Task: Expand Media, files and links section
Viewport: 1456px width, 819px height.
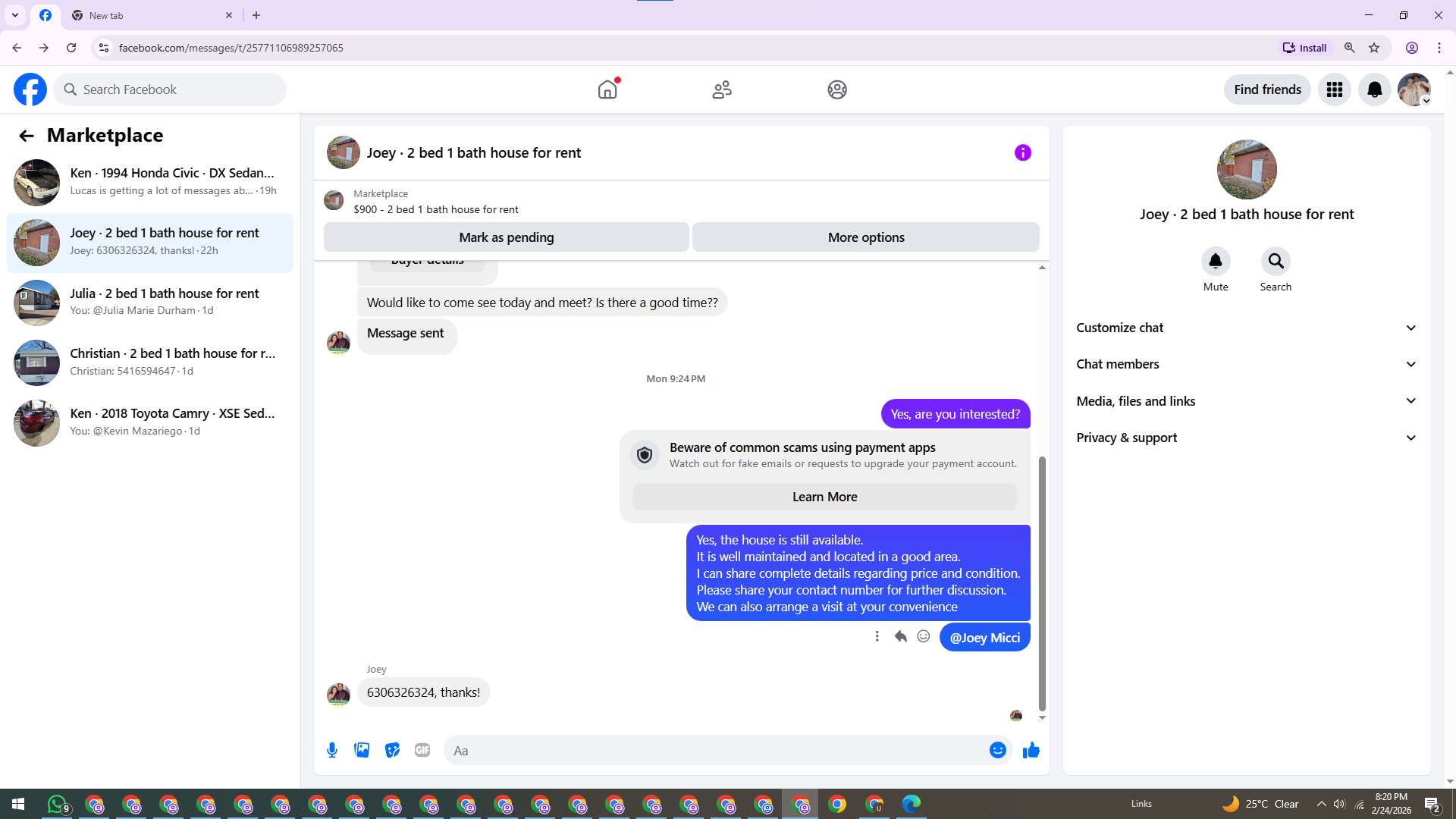Action: pyautogui.click(x=1246, y=401)
